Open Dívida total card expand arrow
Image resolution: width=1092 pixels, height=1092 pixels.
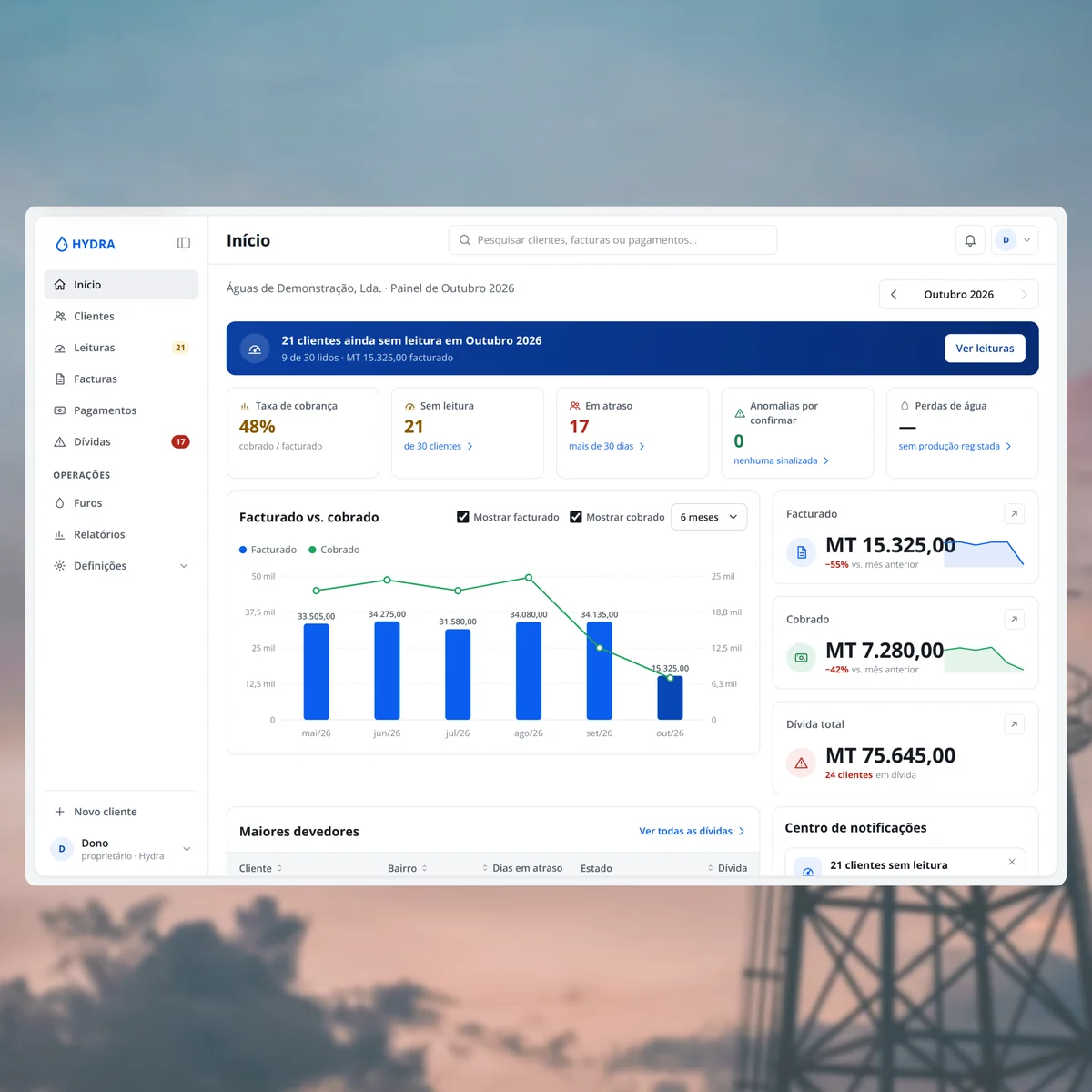click(1015, 724)
